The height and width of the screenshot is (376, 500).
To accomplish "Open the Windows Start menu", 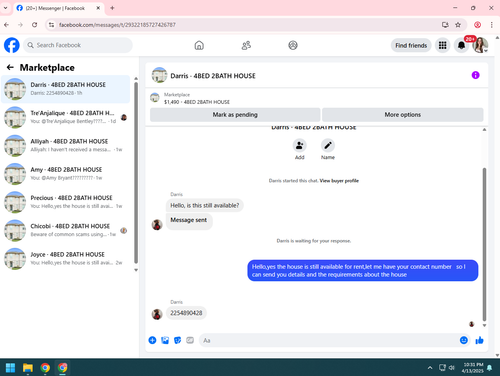I will point(10,368).
